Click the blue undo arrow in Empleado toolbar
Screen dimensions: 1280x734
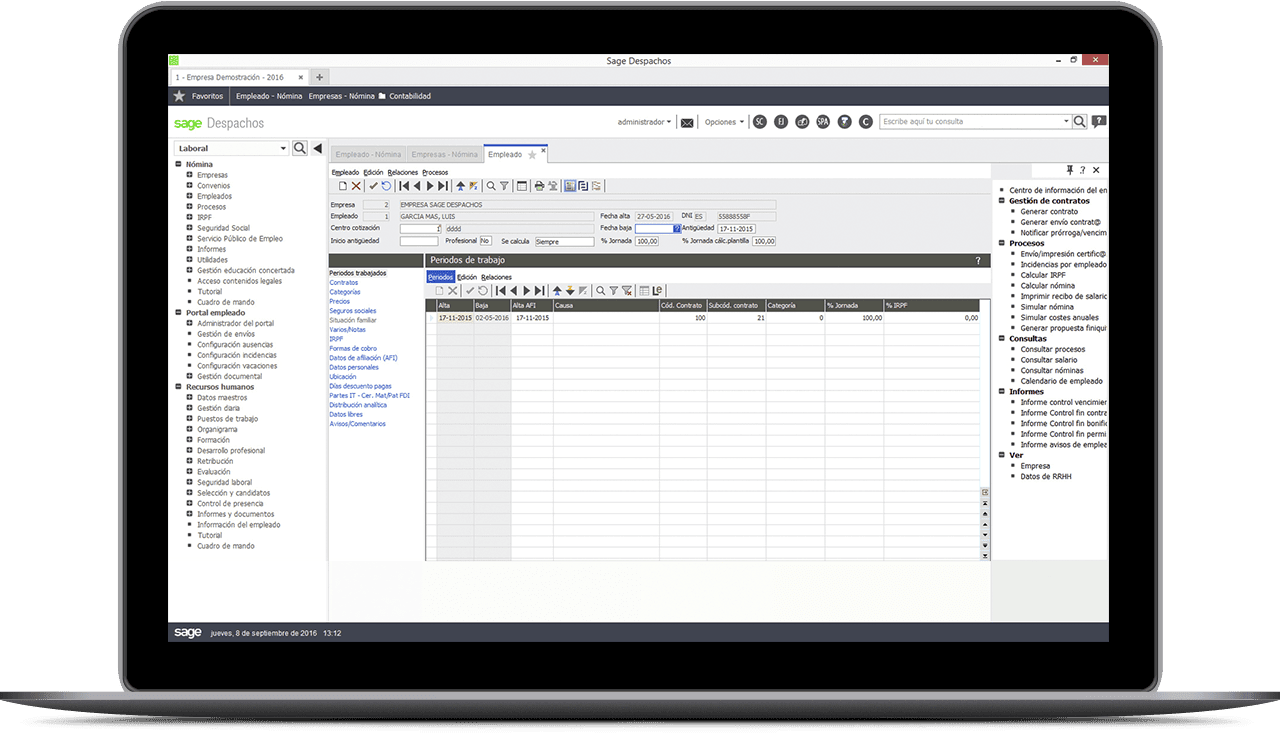(x=386, y=186)
